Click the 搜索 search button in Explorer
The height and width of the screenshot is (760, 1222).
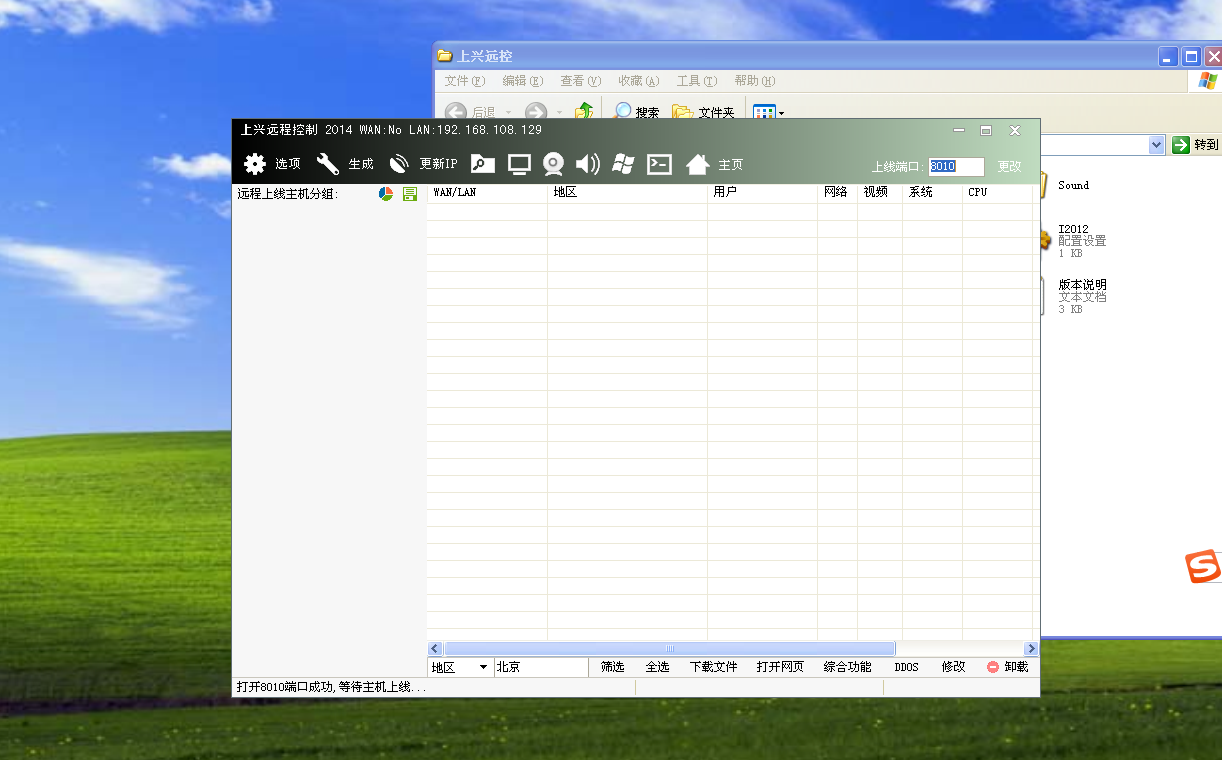coord(637,112)
